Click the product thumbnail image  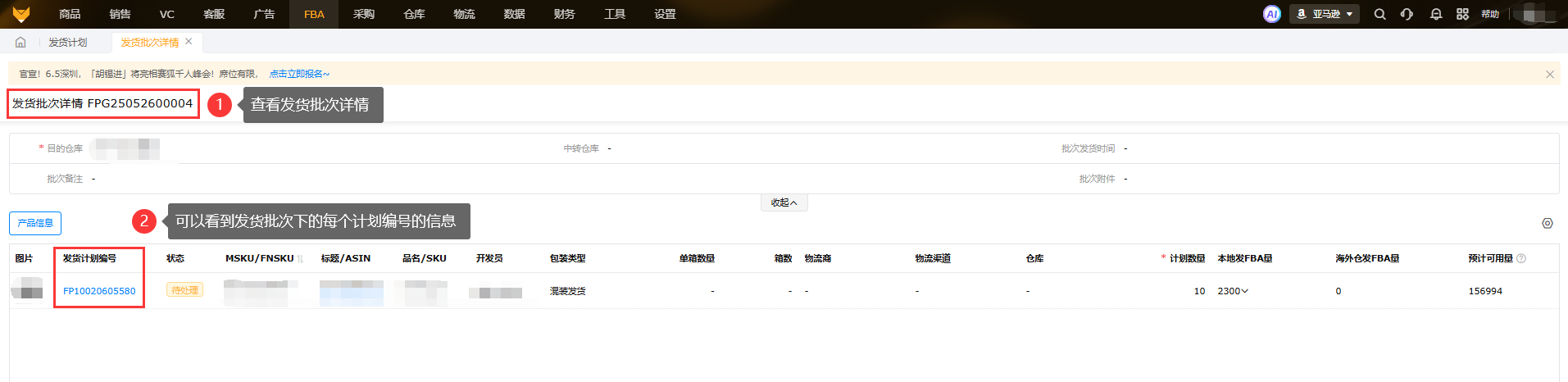28,290
